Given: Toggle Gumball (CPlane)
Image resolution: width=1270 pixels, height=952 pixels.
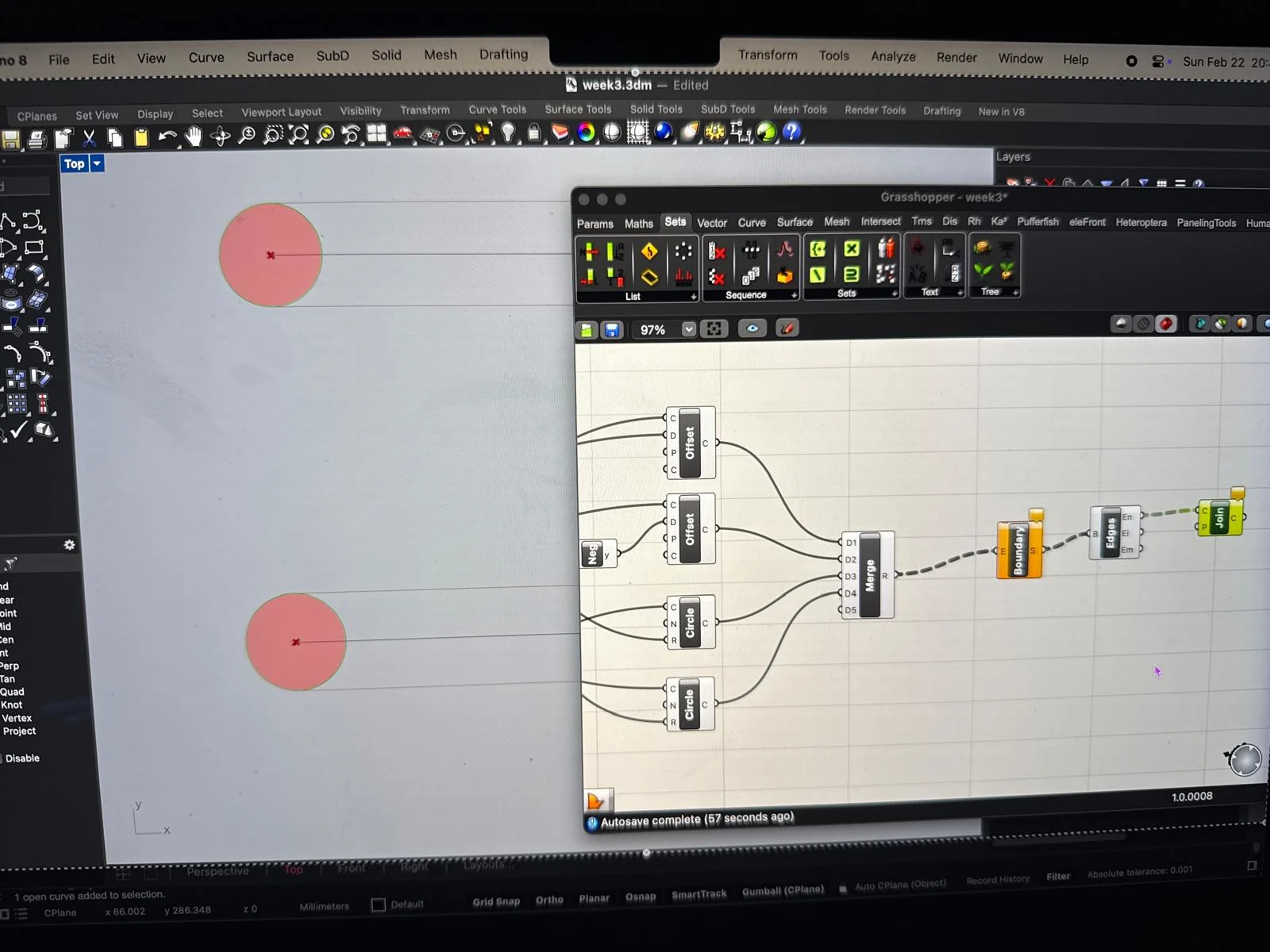Looking at the screenshot, I should coord(783,891).
